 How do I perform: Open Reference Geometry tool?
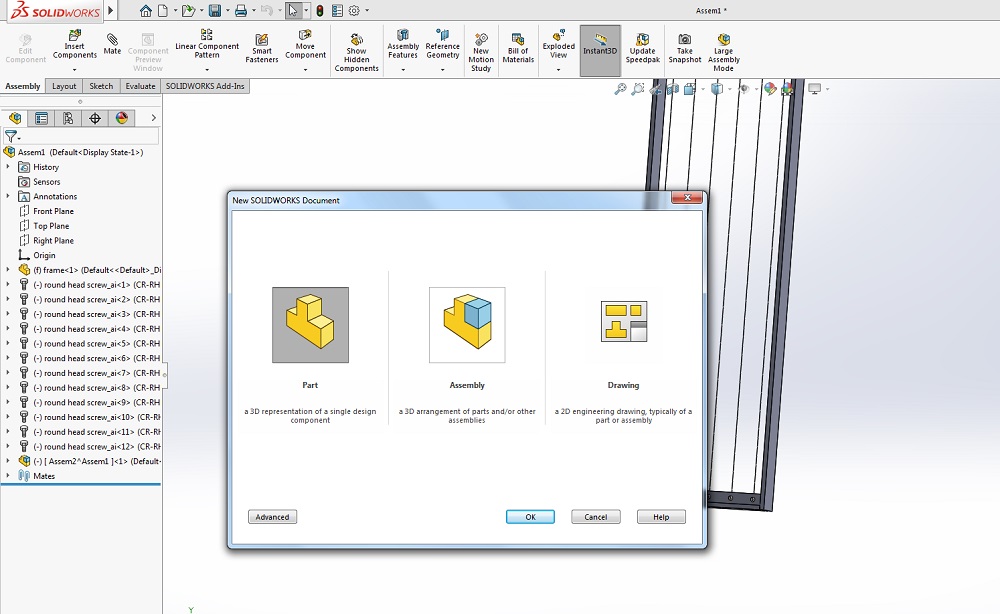pyautogui.click(x=443, y=44)
